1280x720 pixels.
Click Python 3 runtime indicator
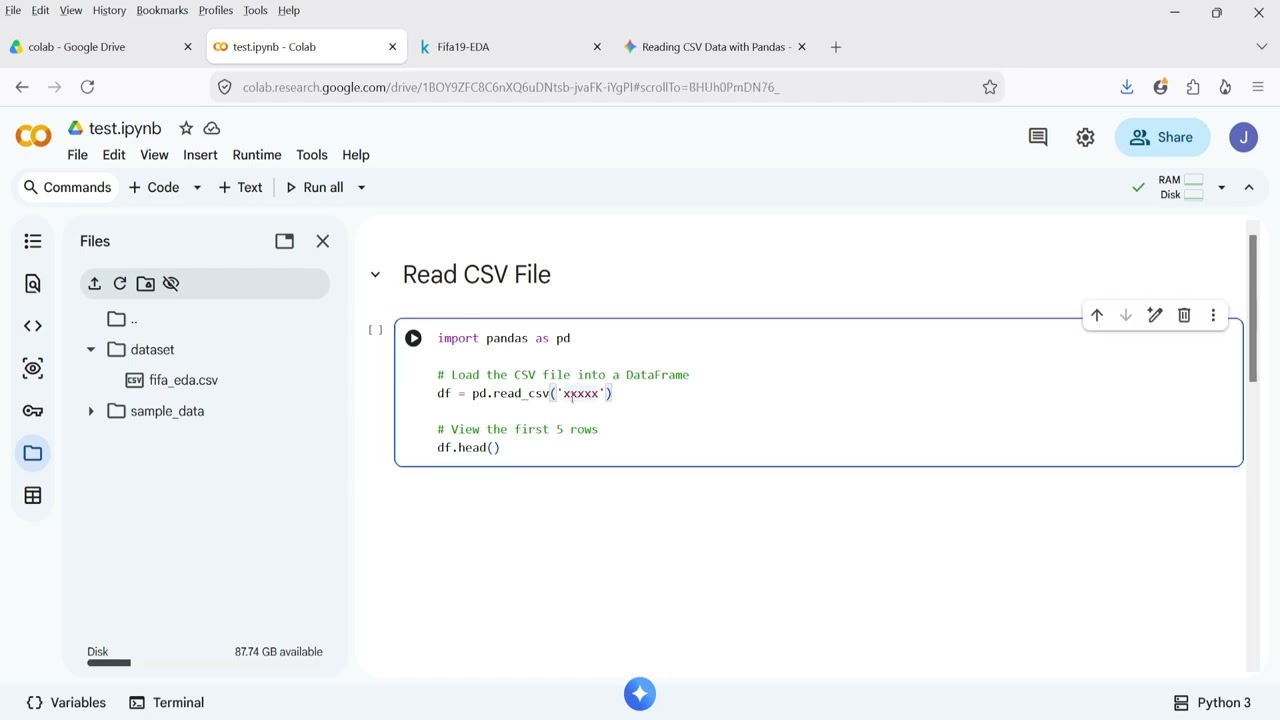(x=1212, y=703)
